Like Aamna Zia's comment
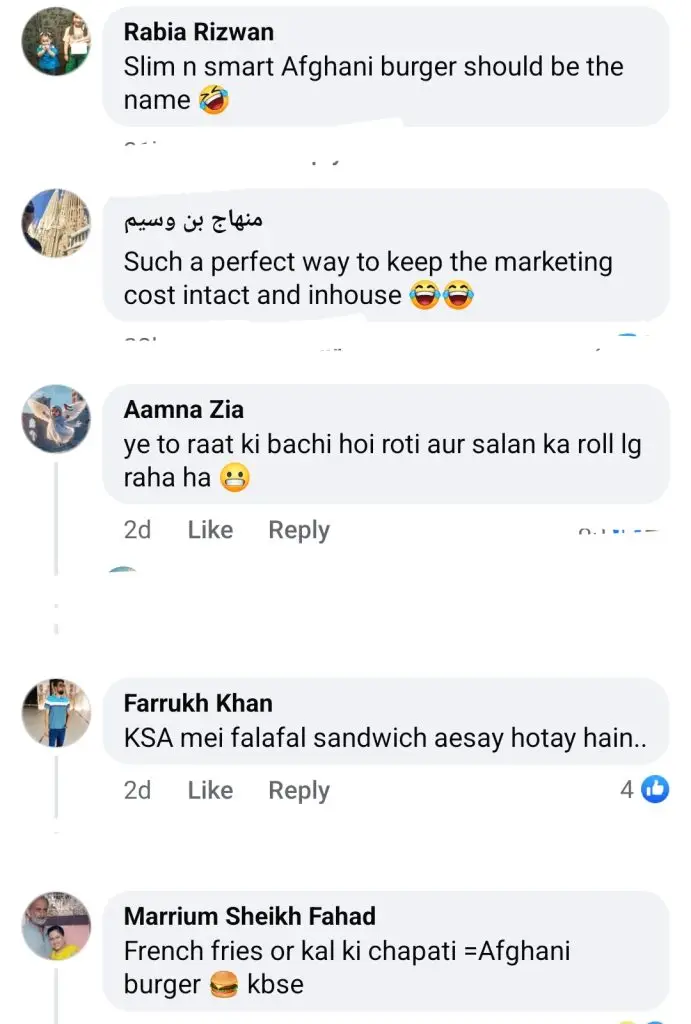Viewport: 691px width, 1024px height. pyautogui.click(x=210, y=530)
